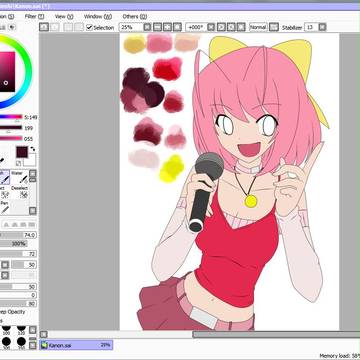
Task: Reset rotation button next to +000° field
Action: pos(211,27)
